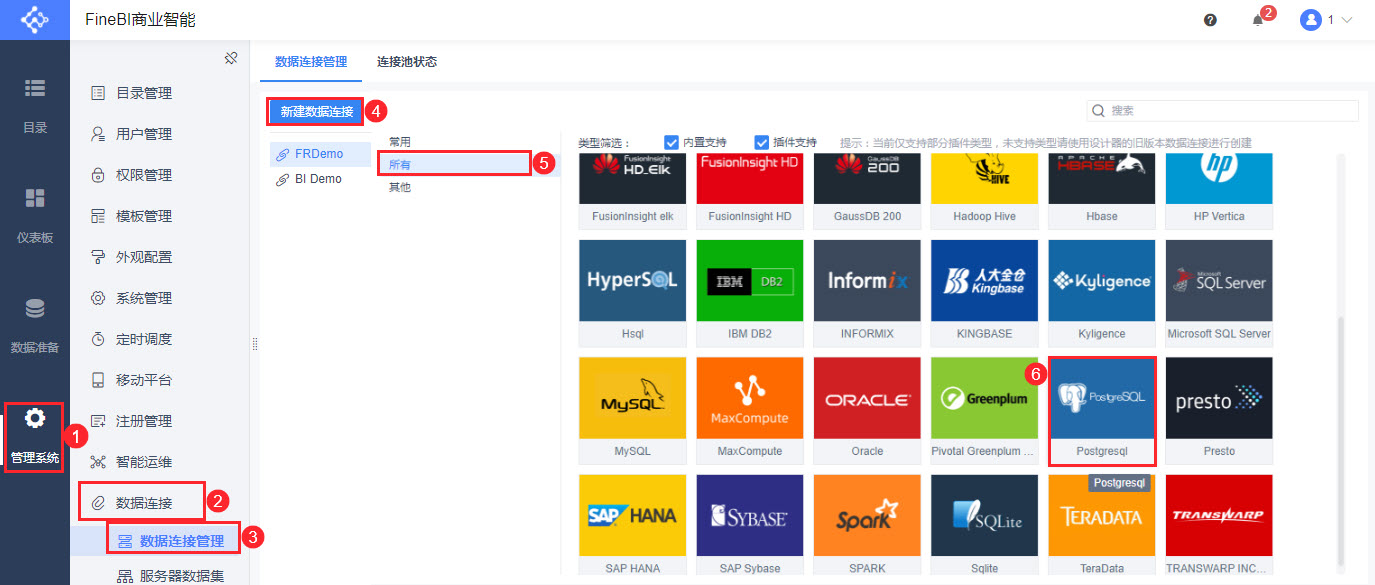Select the TRANSWARP INCEPTOR tile
The image size is (1375, 585).
click(x=1219, y=526)
